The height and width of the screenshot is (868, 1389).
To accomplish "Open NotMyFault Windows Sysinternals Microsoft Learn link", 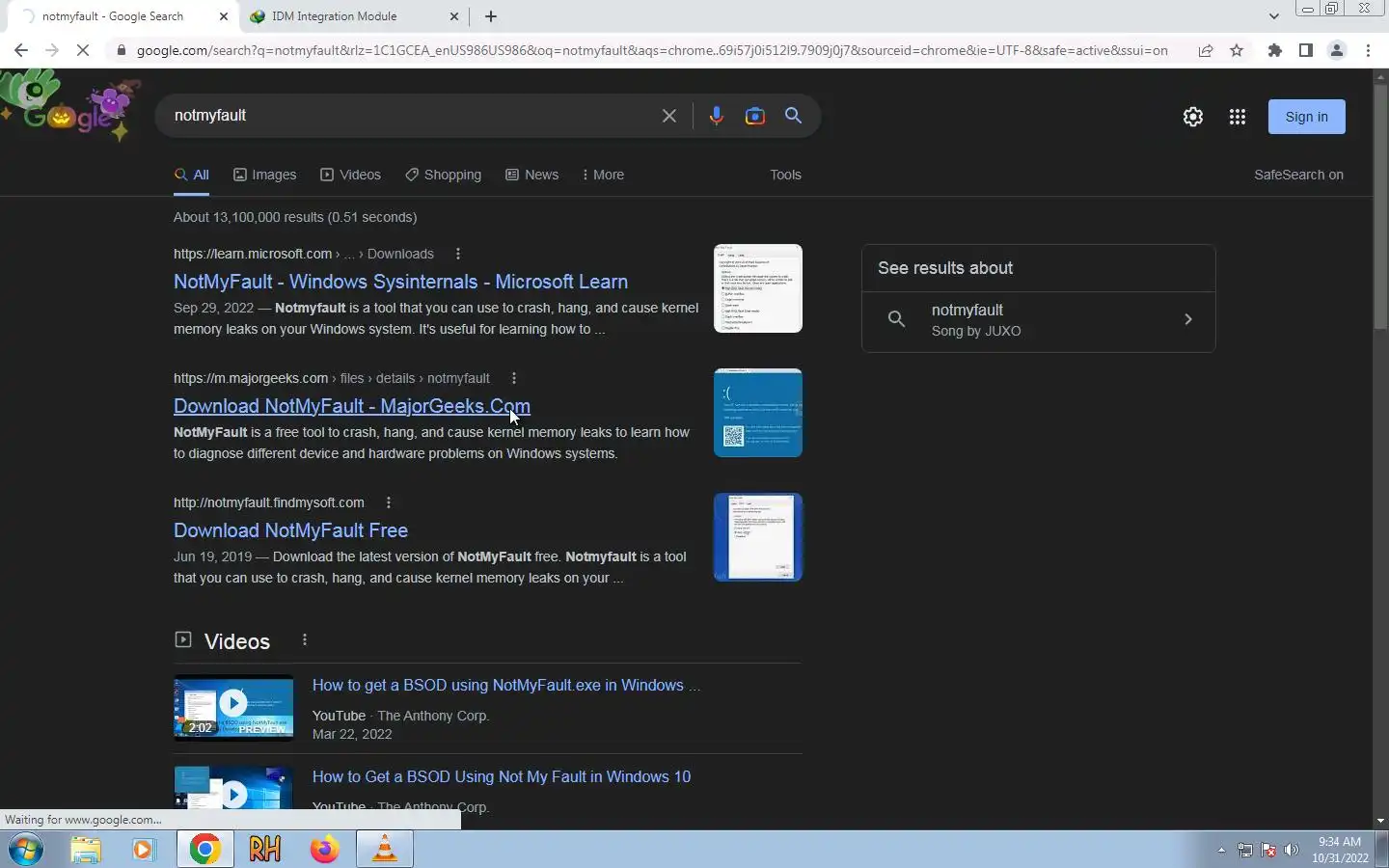I will pyautogui.click(x=400, y=282).
